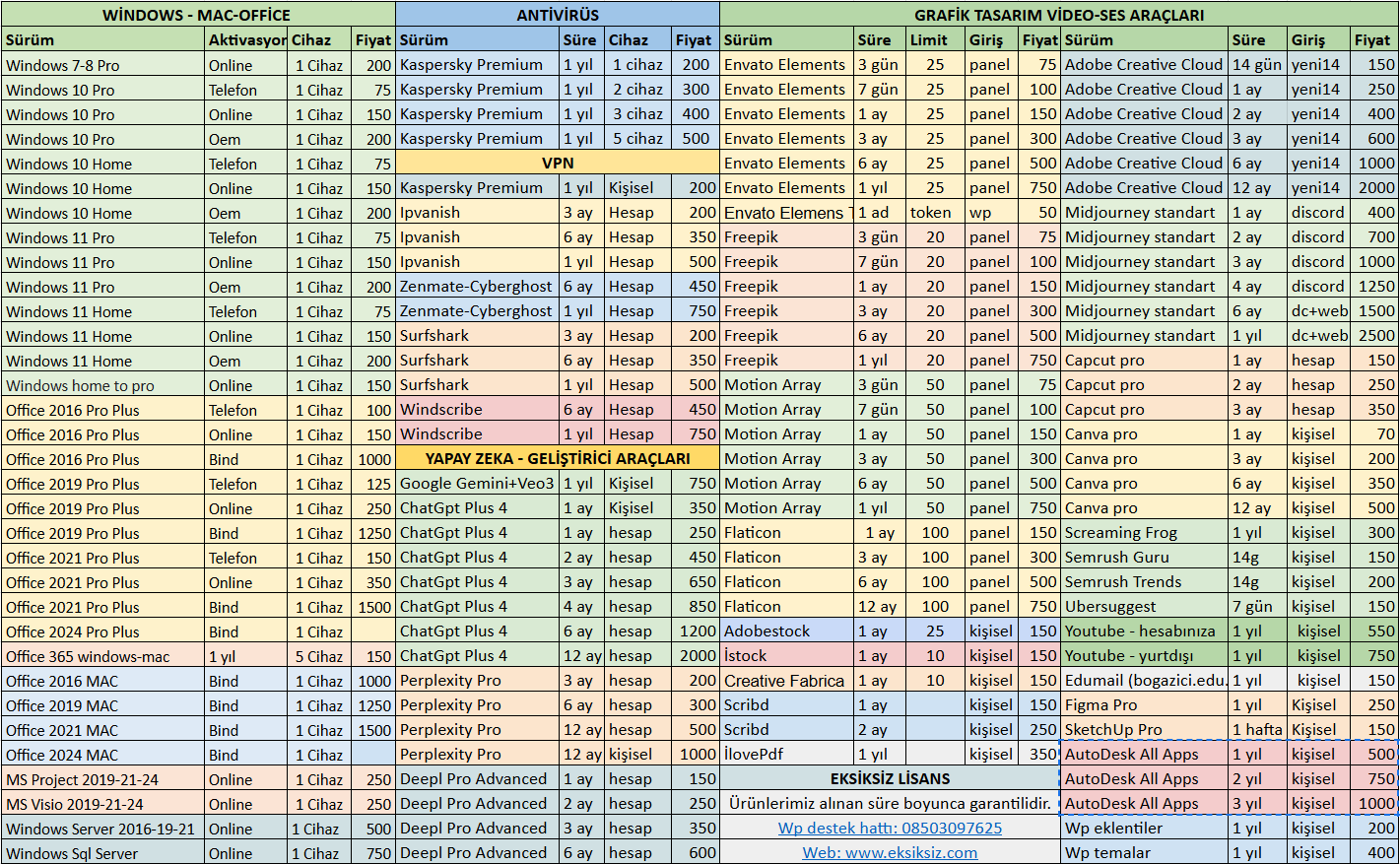Select the Office 2016 MAC cell
Screen dimensions: 1400x864
[103, 681]
